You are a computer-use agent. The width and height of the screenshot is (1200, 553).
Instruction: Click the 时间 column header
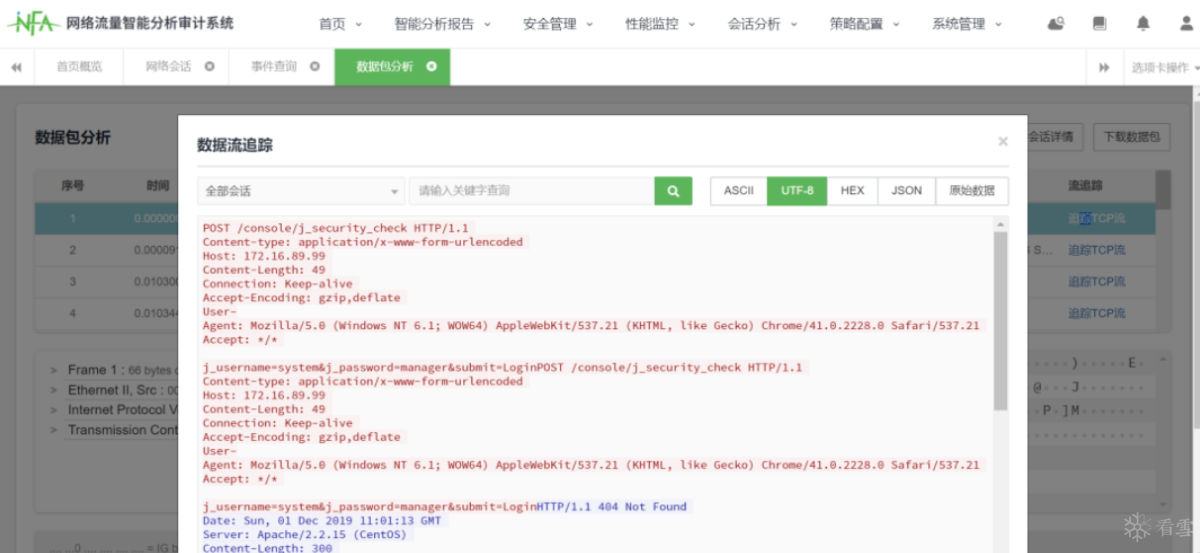point(157,186)
